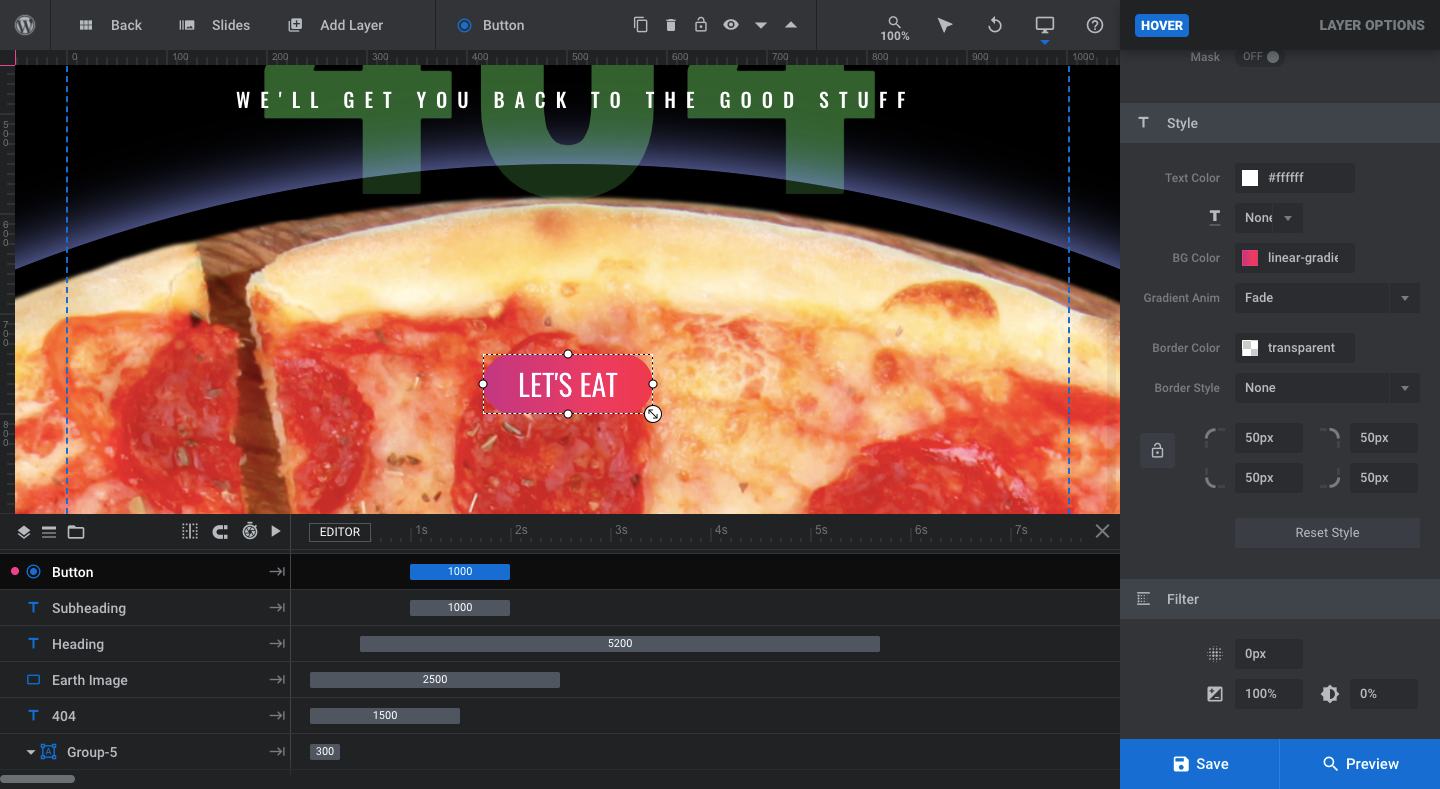Select the Heading layer row
The image size is (1440, 789).
[145, 644]
